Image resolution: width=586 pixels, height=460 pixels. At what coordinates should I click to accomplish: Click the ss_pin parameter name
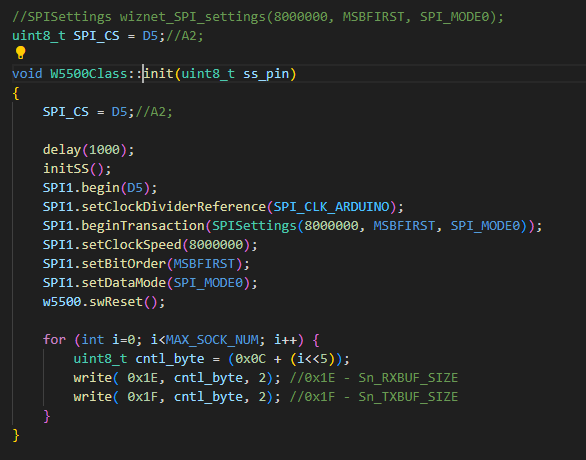(266, 74)
